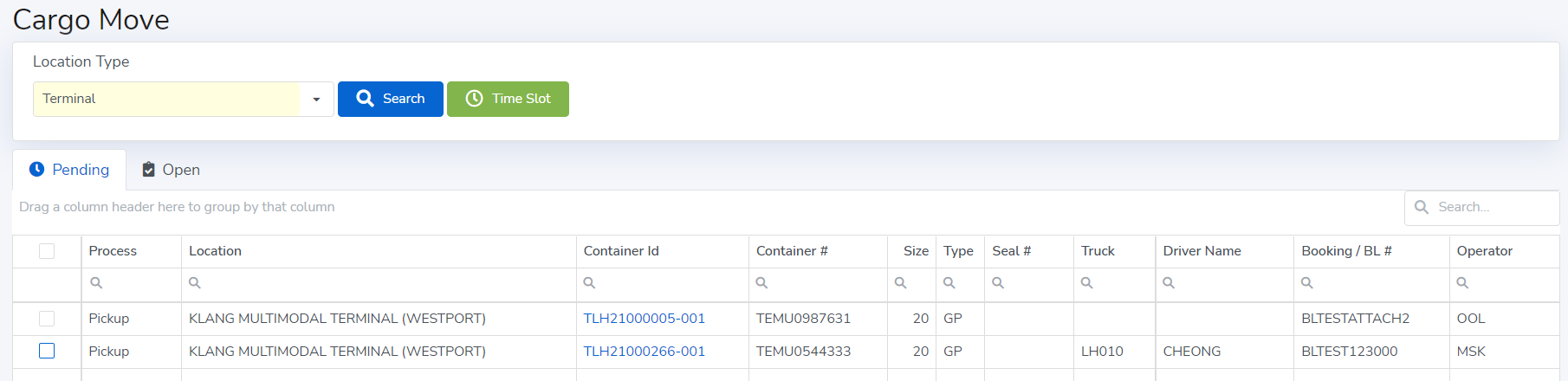Switch to the Pending tab
This screenshot has height=381, width=1568.
point(69,170)
